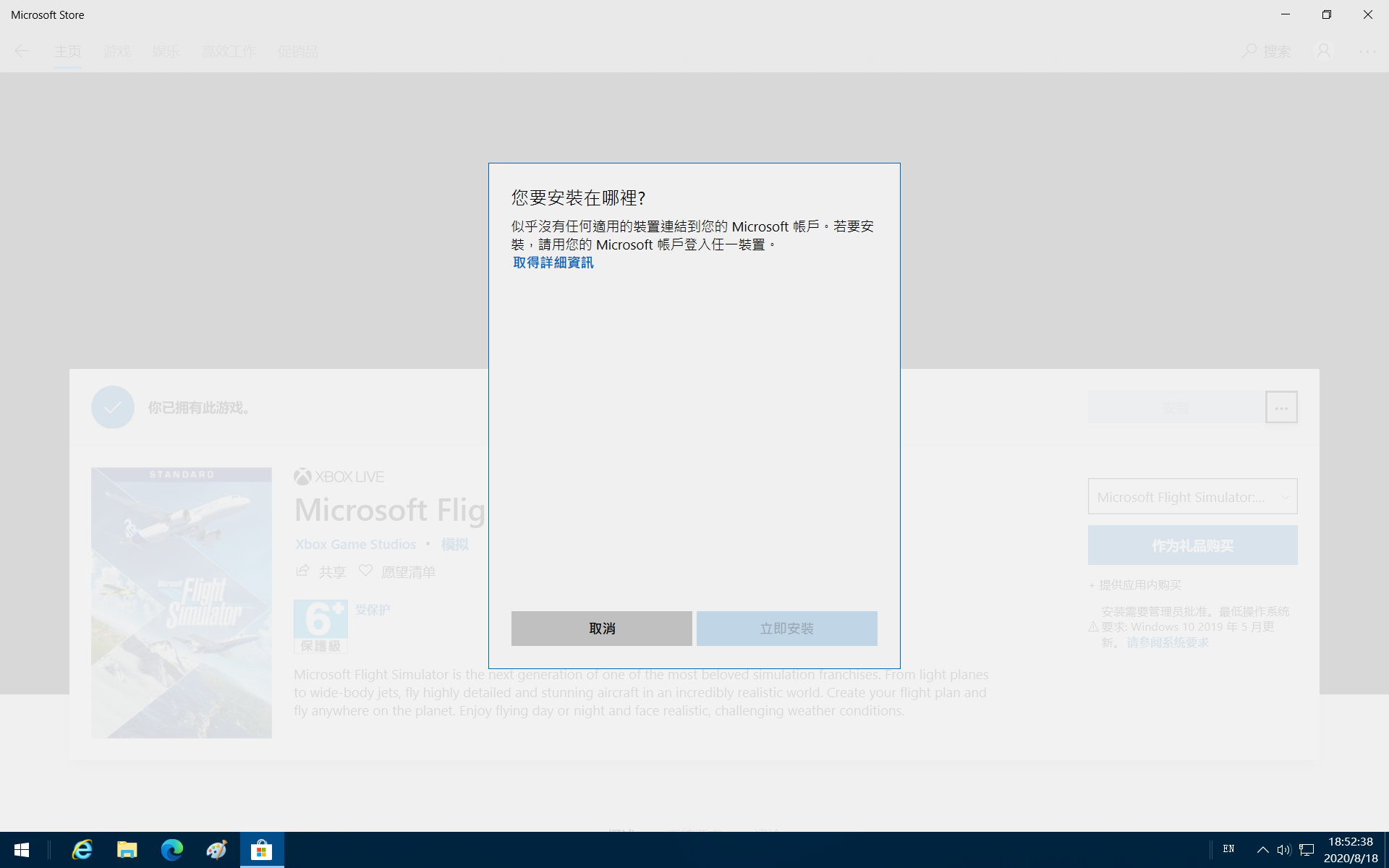This screenshot has height=868, width=1389.
Task: Open the Xbox Game Studios publisher link
Action: click(355, 544)
